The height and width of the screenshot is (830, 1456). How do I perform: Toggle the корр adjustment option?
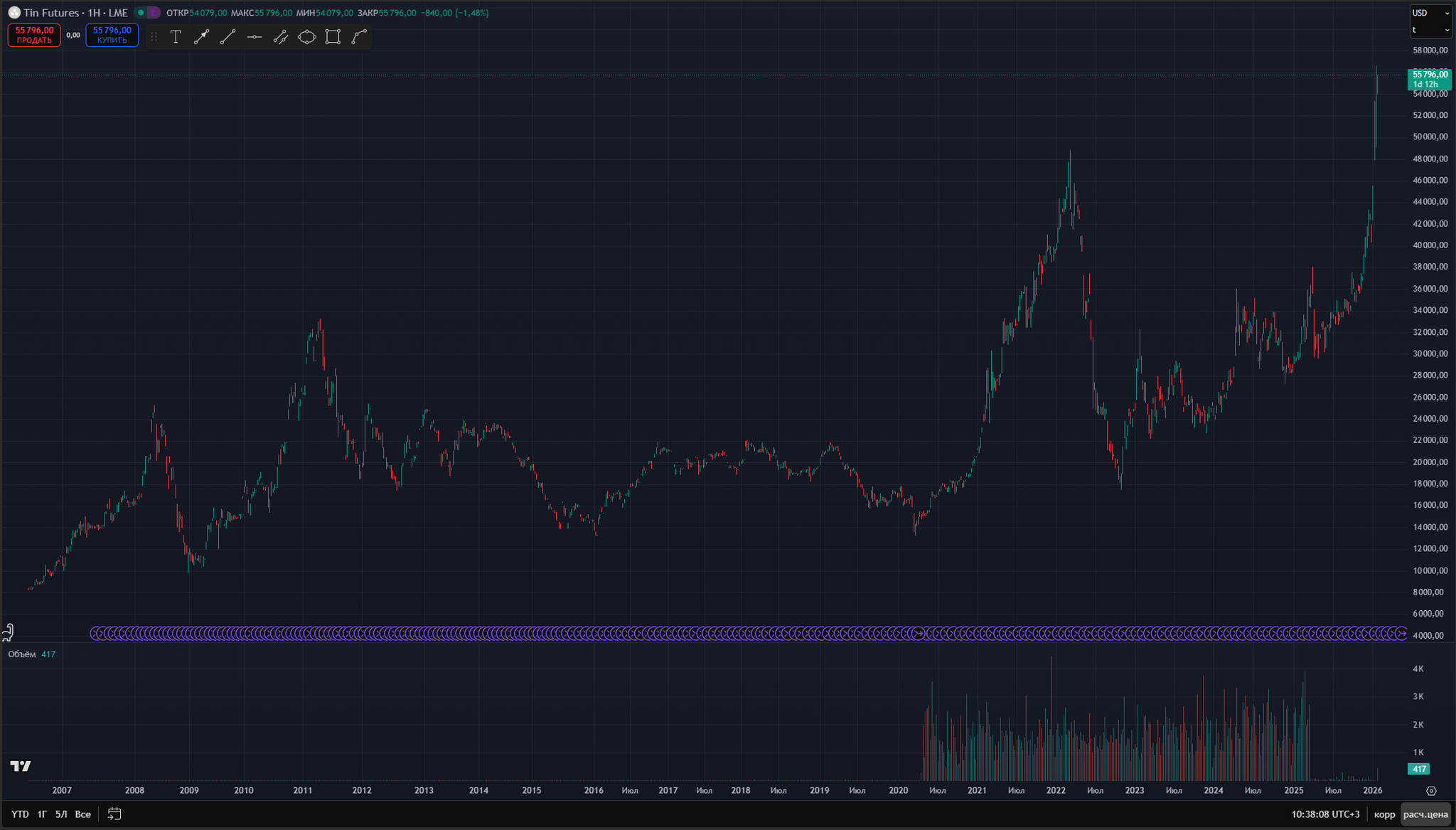(x=1384, y=814)
